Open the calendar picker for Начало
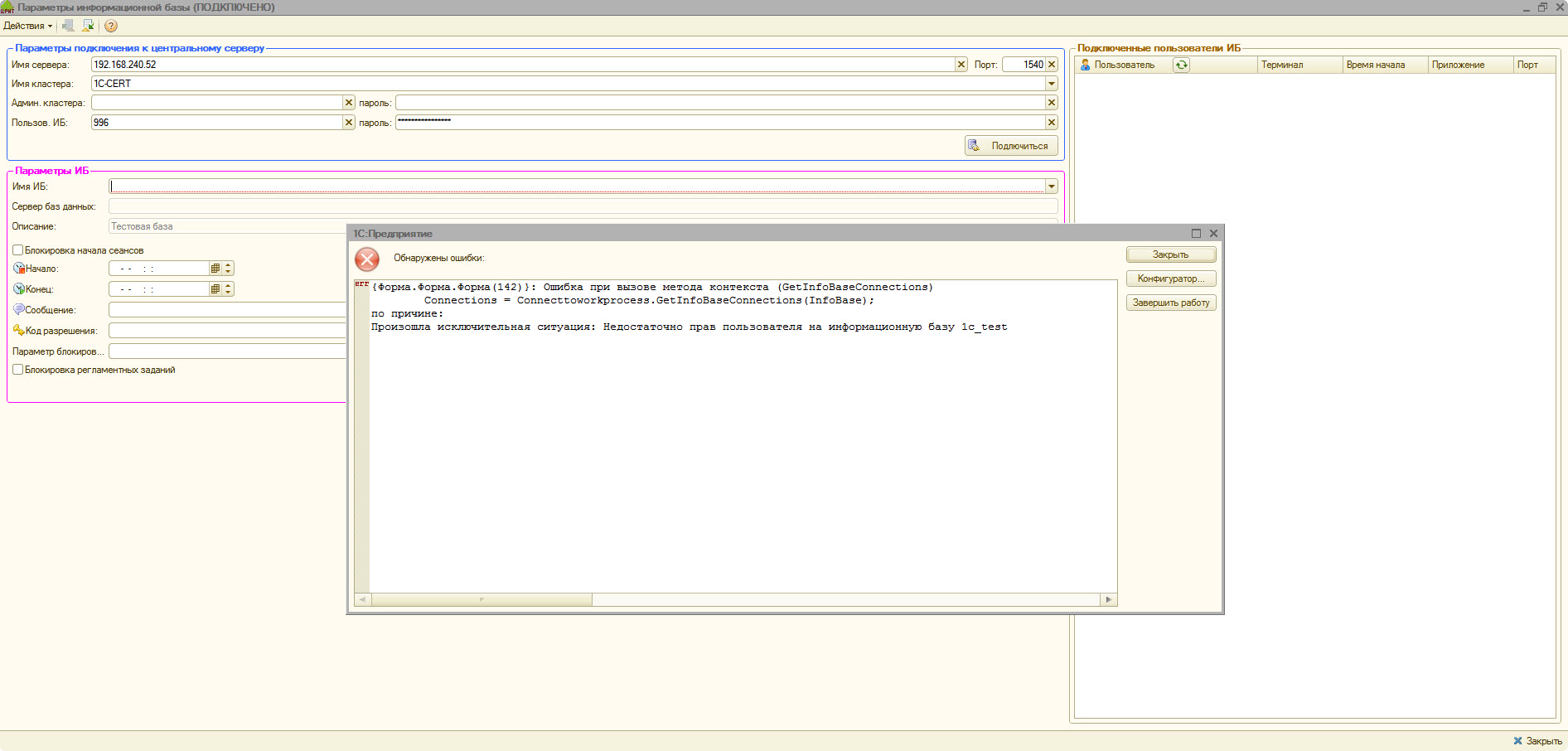 [215, 269]
